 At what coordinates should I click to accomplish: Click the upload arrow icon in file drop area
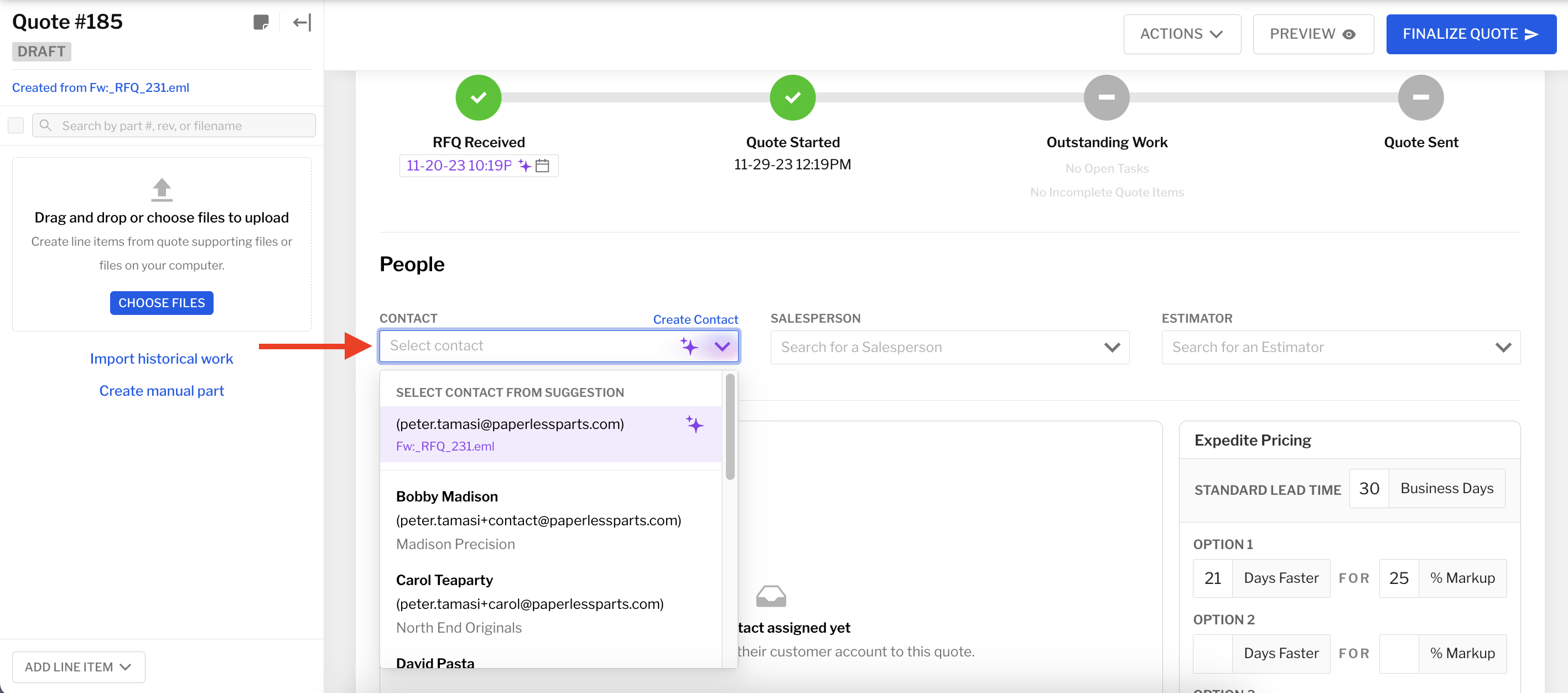pyautogui.click(x=162, y=189)
